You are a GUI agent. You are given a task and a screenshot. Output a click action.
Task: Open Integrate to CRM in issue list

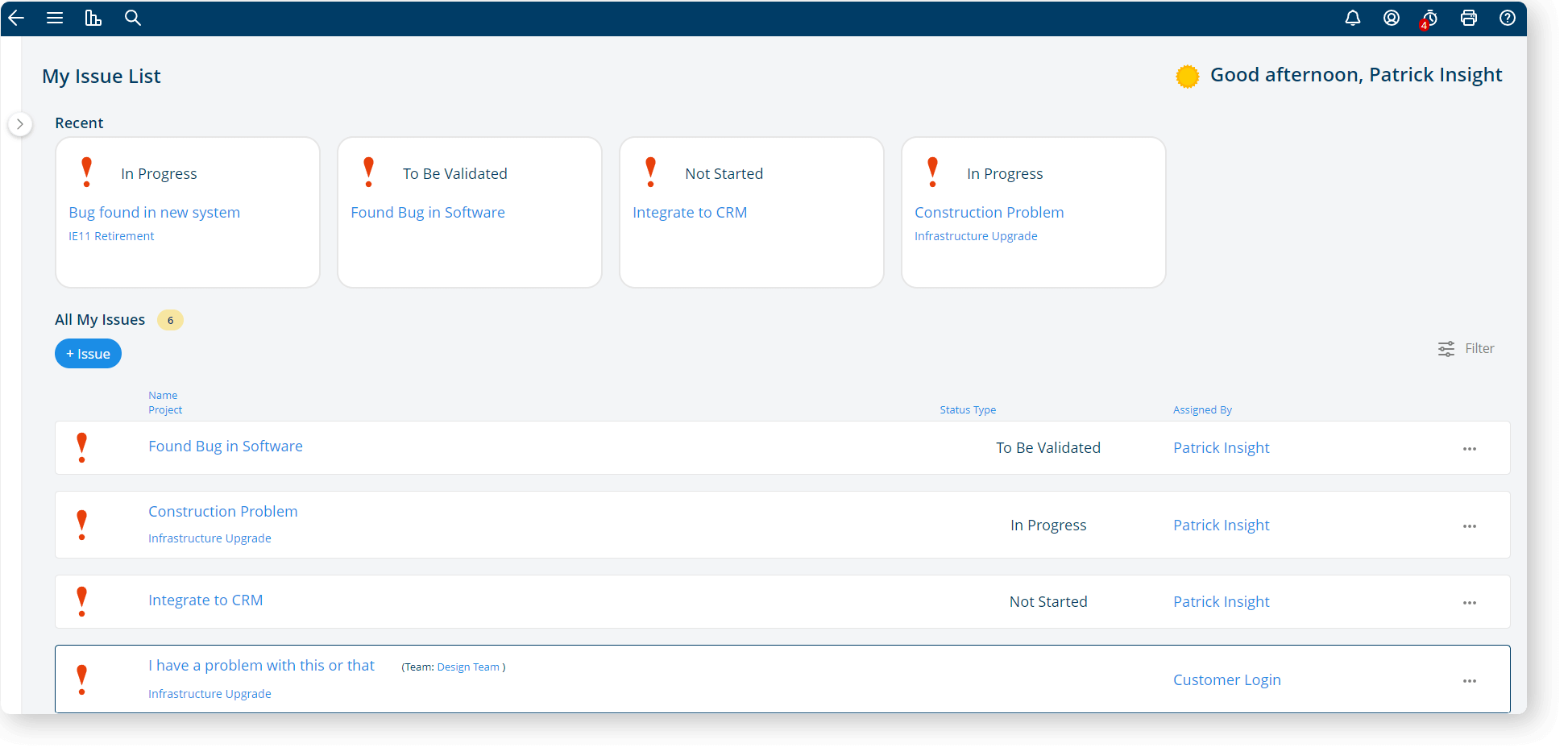205,600
